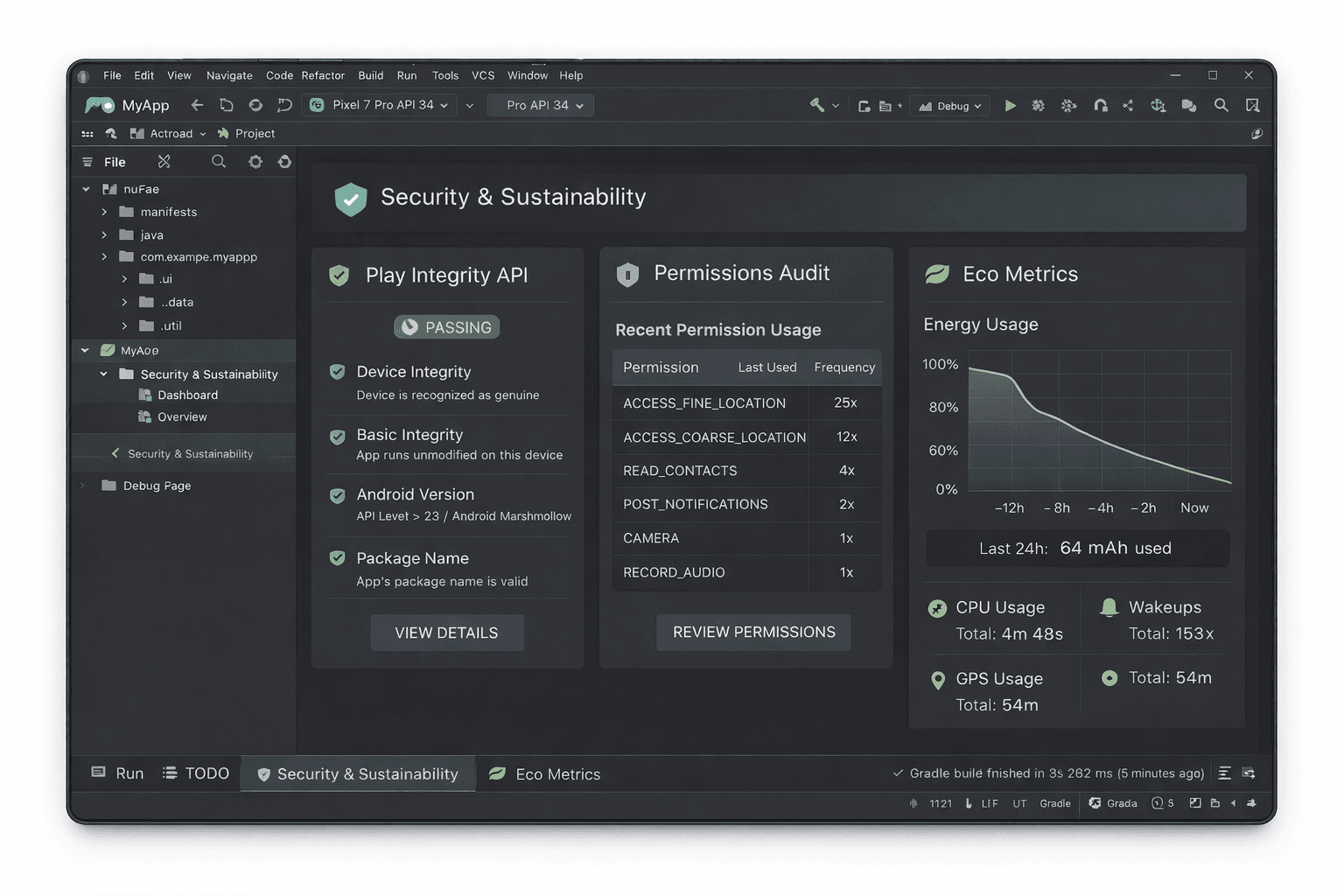Click the headphones profiler icon in toolbar
This screenshot has width=1344, height=896.
point(1100,106)
